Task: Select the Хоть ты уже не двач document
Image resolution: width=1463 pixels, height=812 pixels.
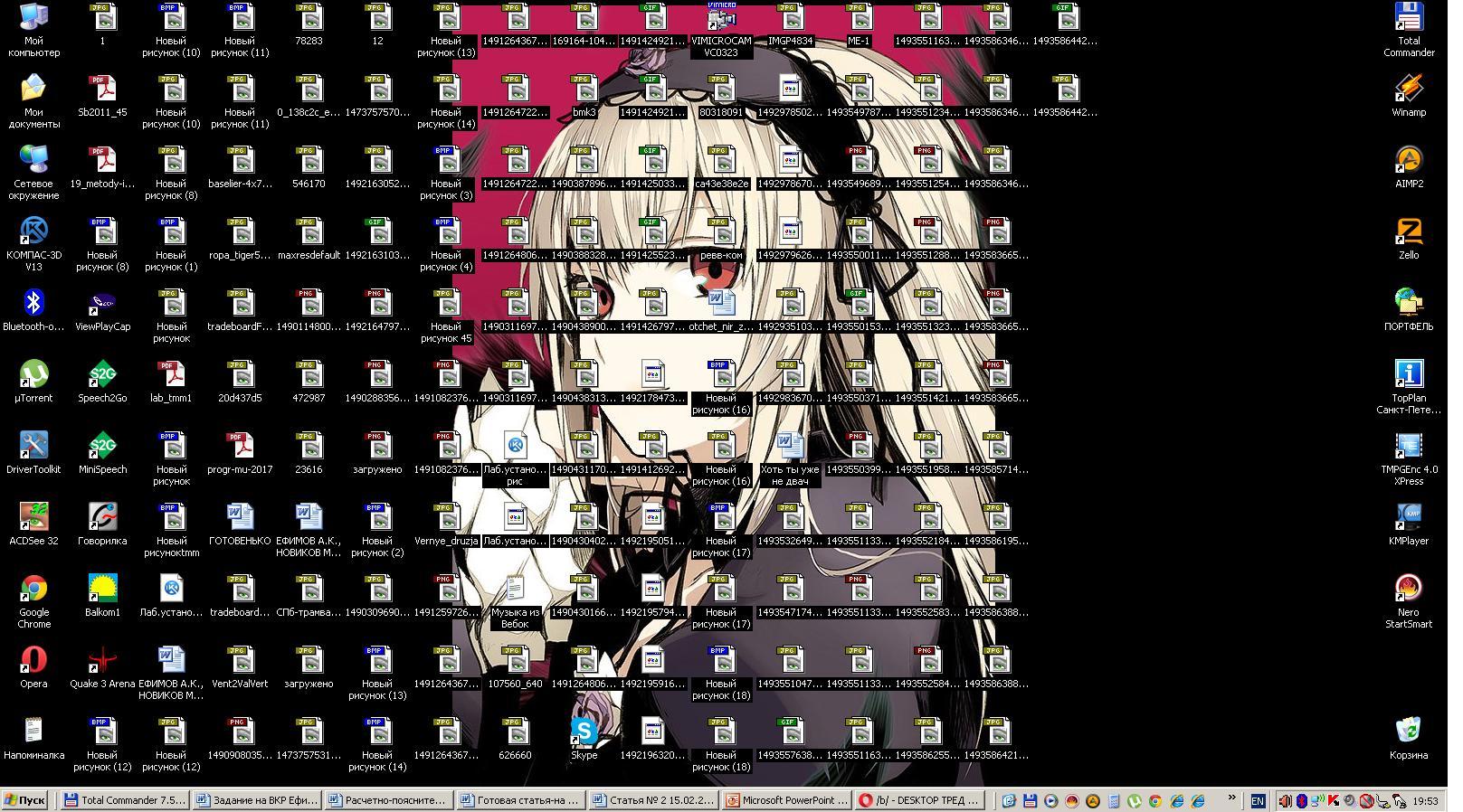Action: coord(790,458)
